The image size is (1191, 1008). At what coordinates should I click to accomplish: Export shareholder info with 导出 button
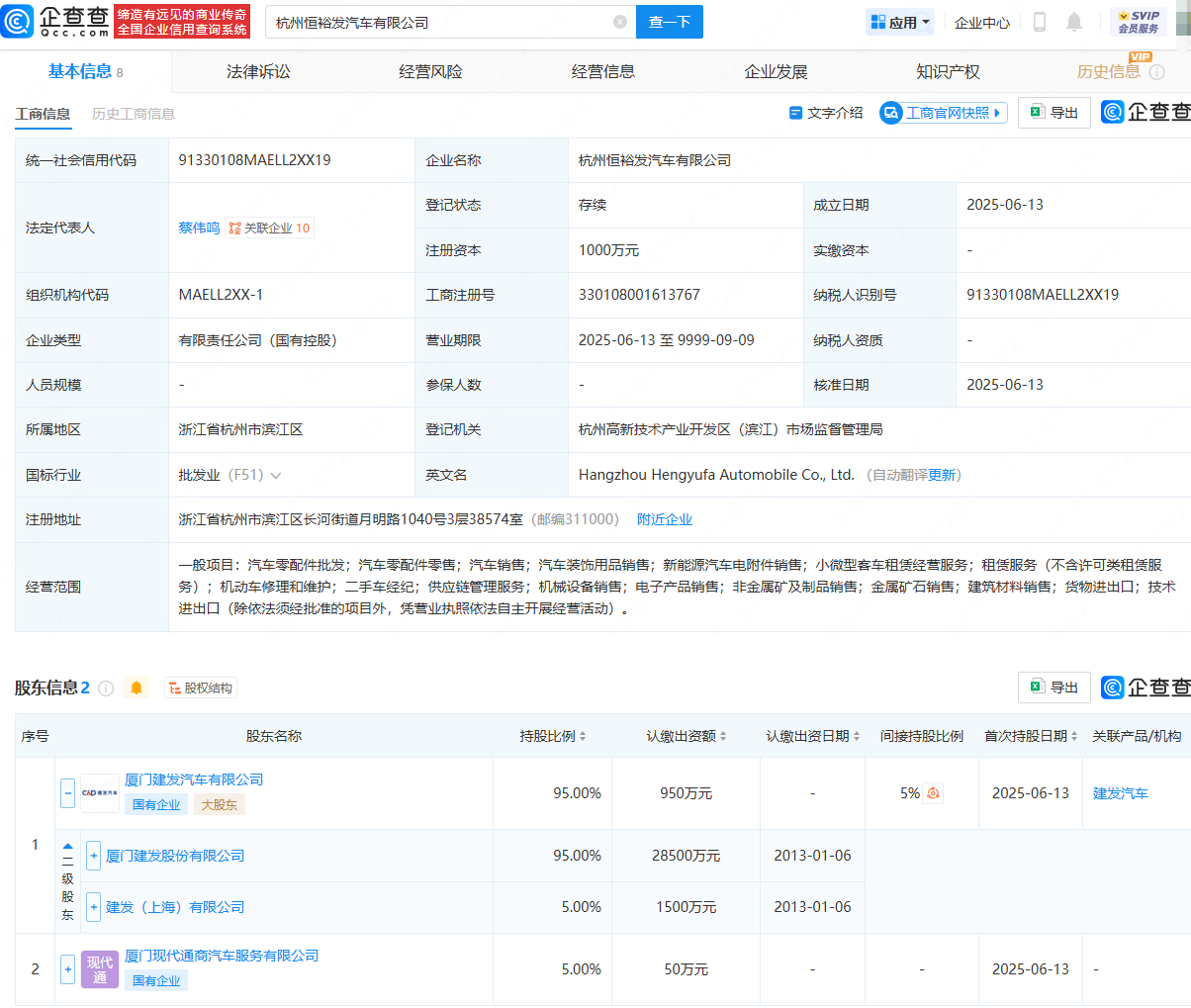(x=1054, y=687)
